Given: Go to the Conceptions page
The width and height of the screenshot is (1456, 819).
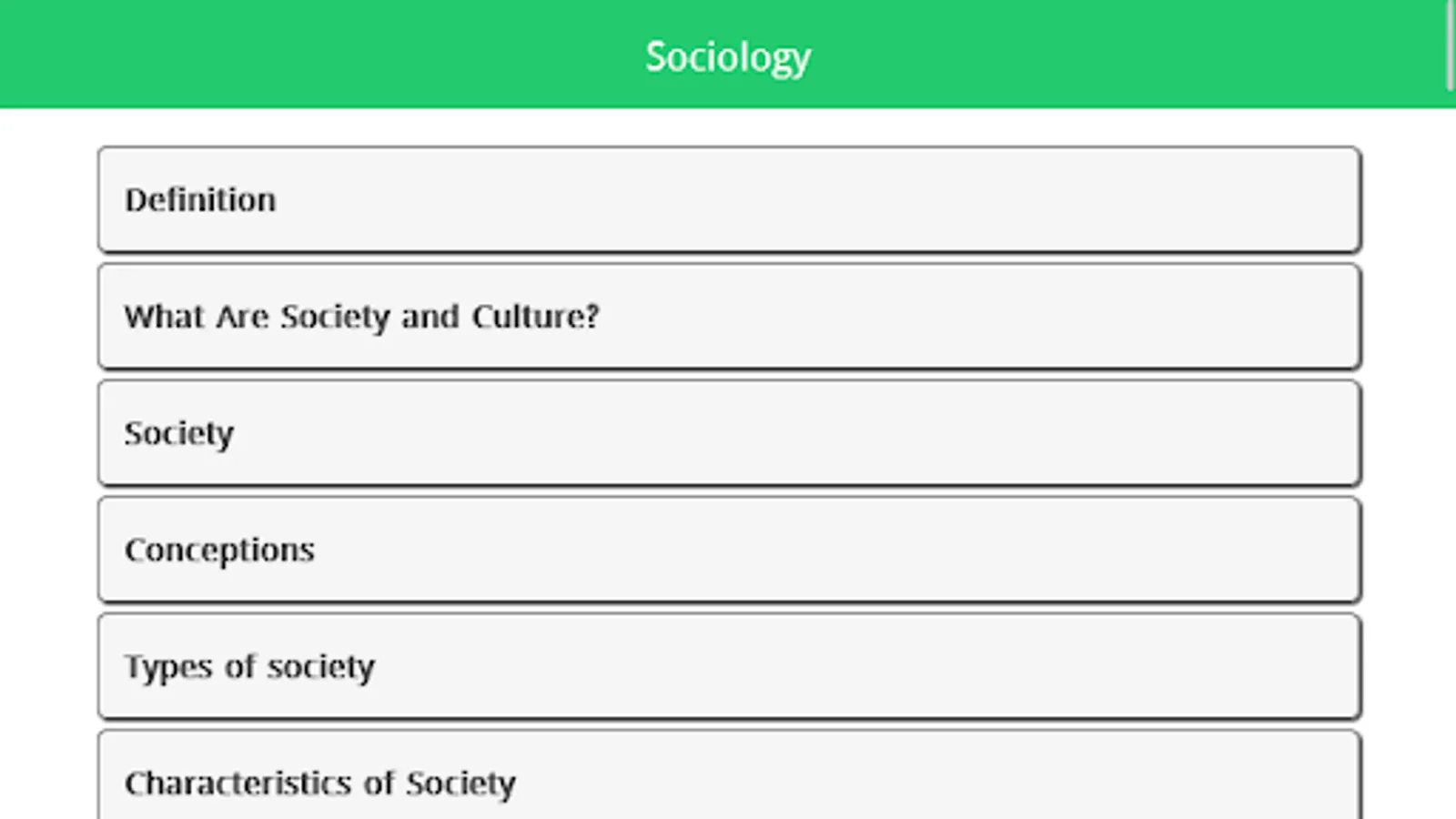Looking at the screenshot, I should coord(729,549).
